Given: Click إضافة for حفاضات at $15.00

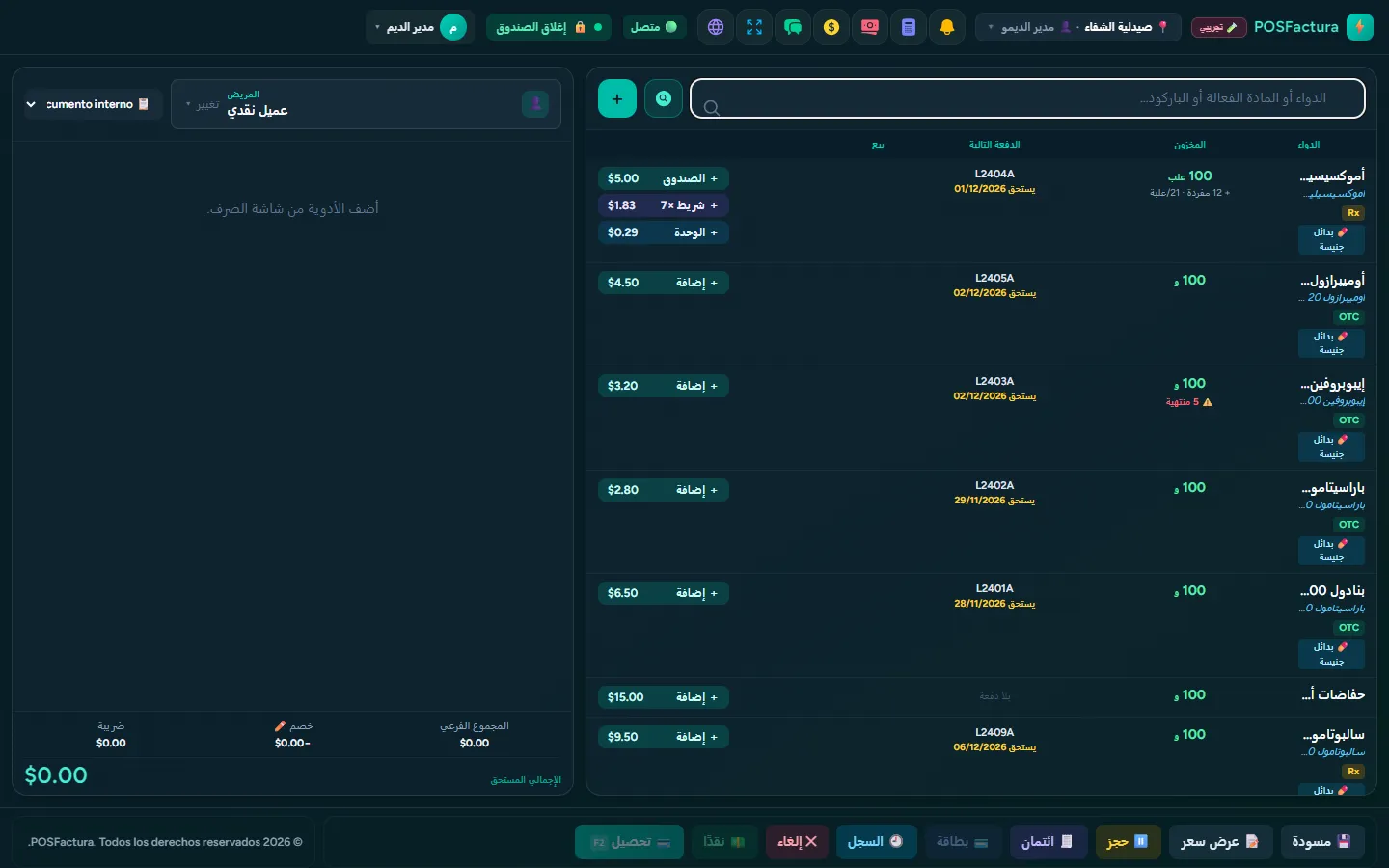Looking at the screenshot, I should (664, 697).
